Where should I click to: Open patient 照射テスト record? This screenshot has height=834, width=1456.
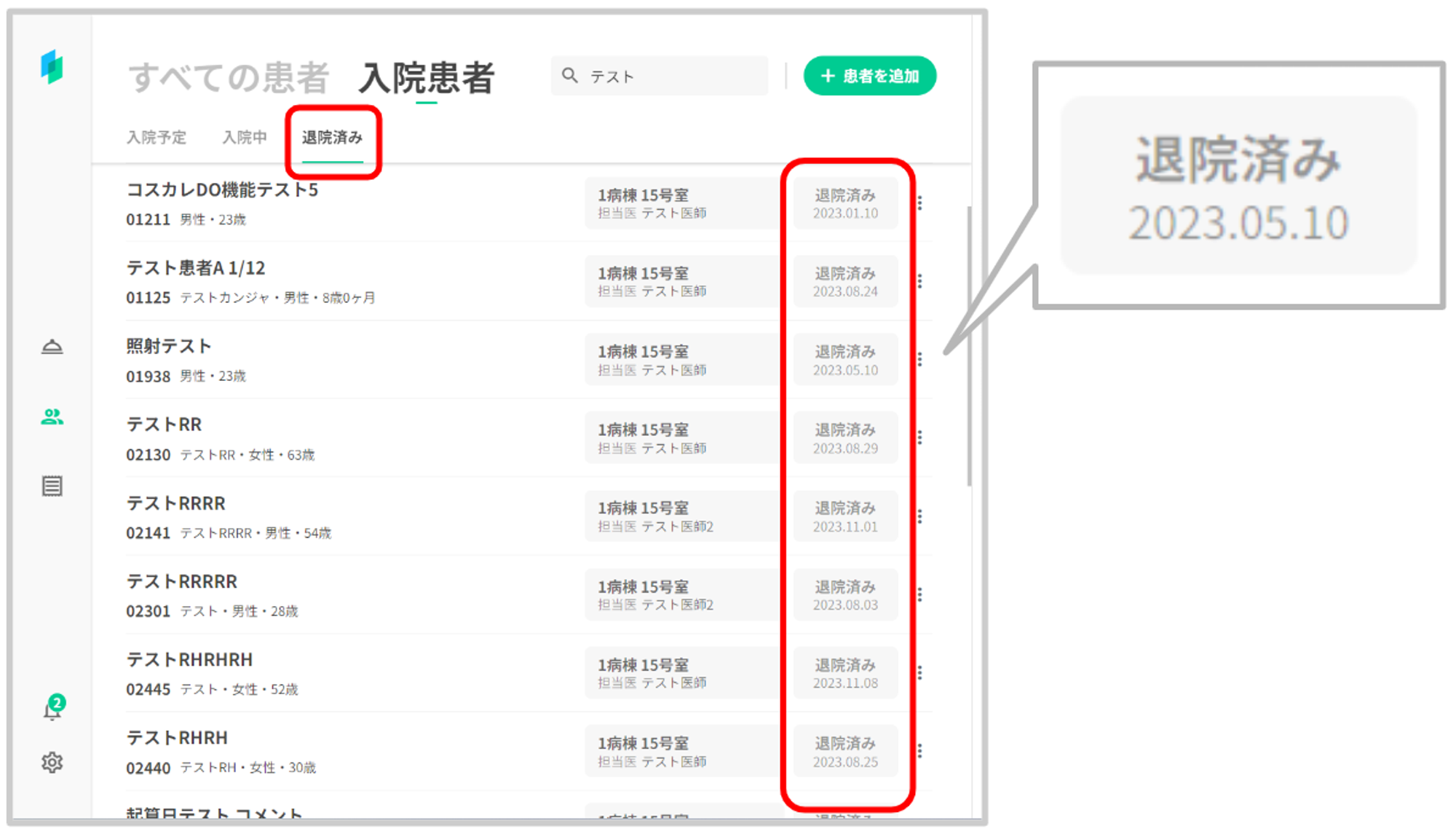169,347
